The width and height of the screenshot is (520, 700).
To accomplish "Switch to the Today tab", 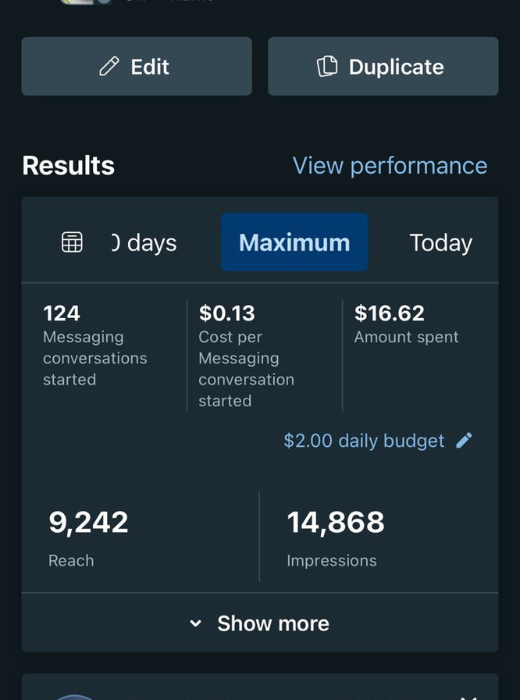I will point(441,243).
